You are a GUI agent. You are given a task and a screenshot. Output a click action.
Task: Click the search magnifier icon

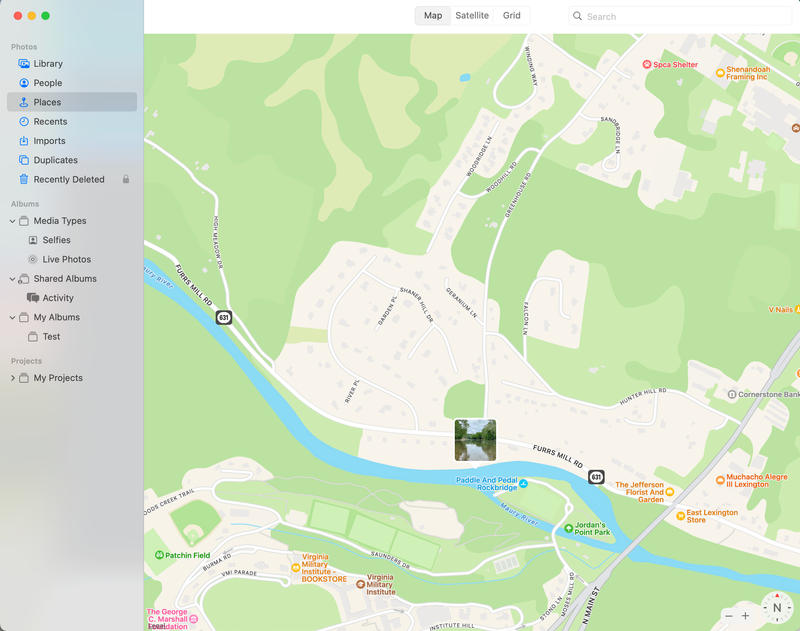[x=577, y=16]
